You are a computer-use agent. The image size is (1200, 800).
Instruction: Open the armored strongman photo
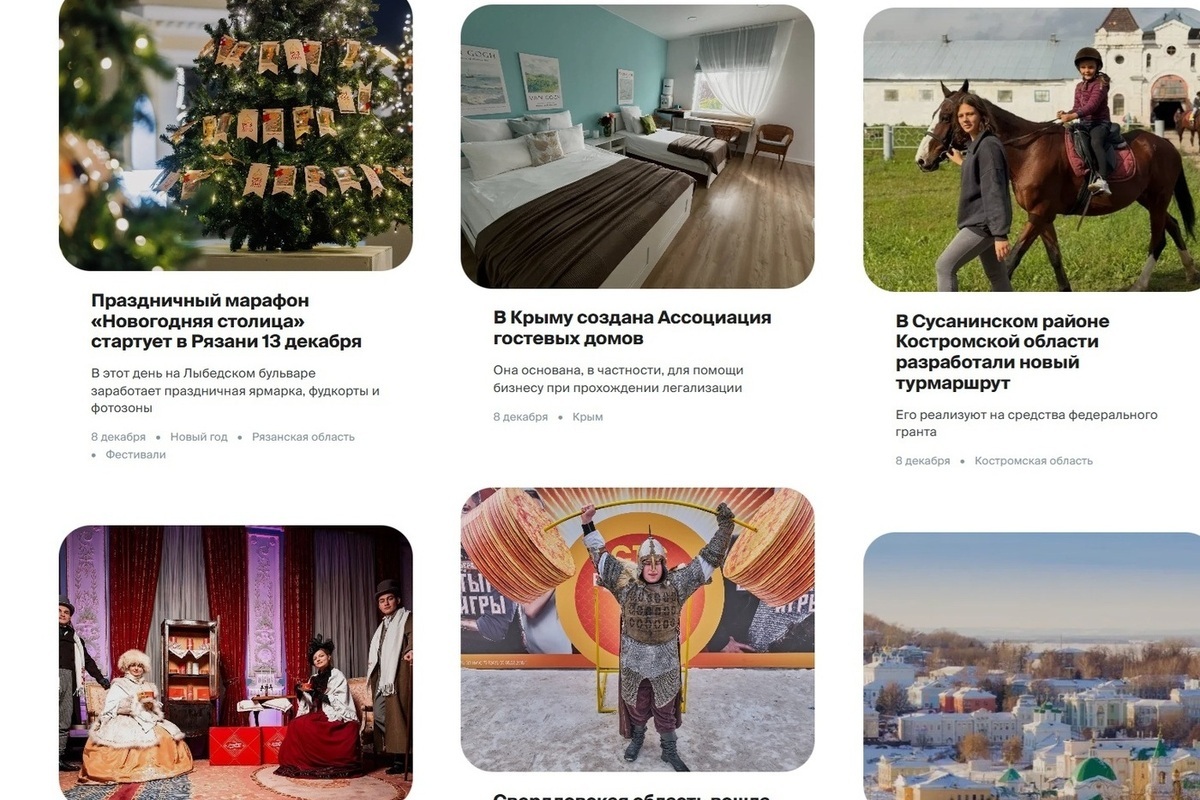(x=637, y=630)
